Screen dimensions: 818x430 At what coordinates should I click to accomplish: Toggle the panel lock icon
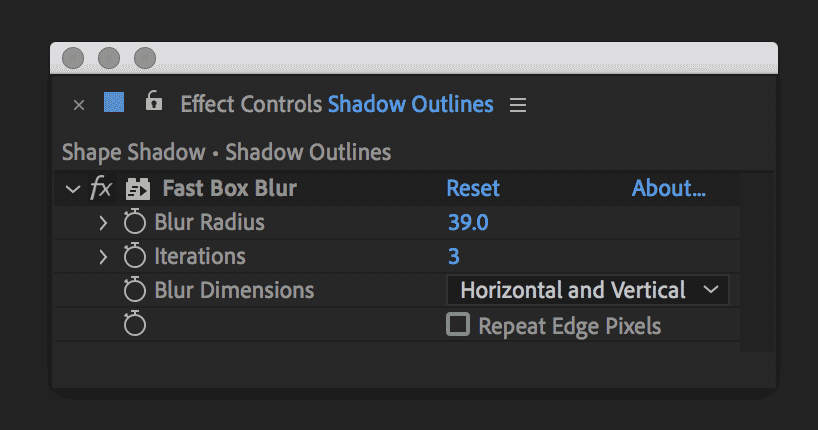tap(153, 102)
